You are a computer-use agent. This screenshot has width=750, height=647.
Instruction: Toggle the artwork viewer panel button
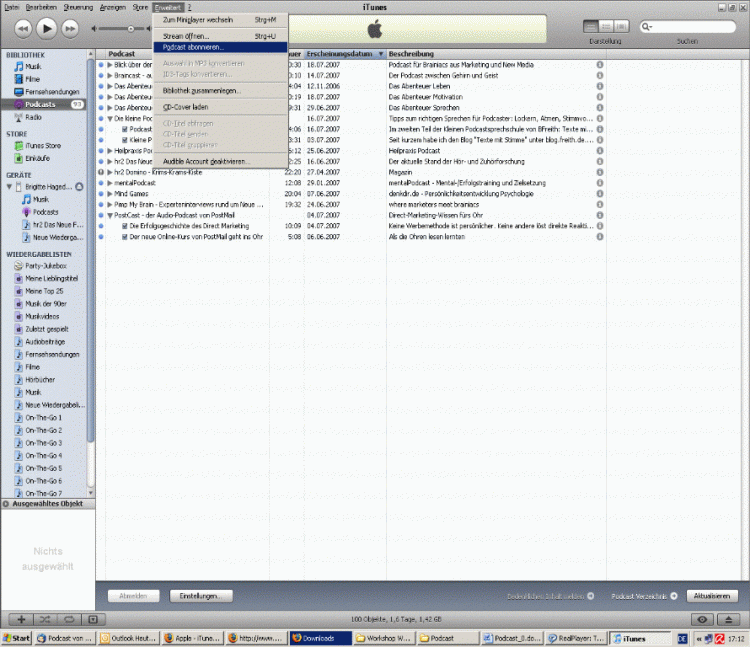click(x=91, y=620)
